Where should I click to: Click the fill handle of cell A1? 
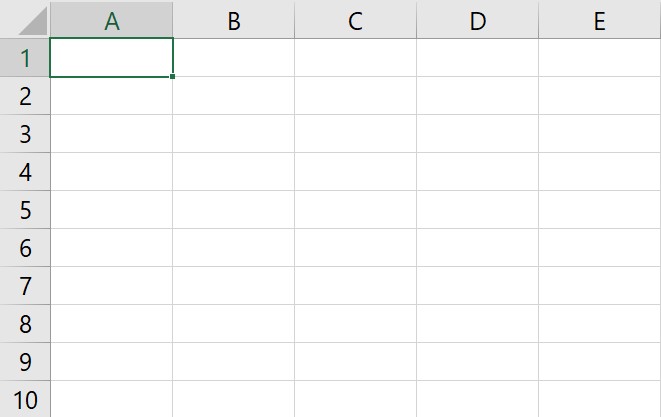pos(172,77)
